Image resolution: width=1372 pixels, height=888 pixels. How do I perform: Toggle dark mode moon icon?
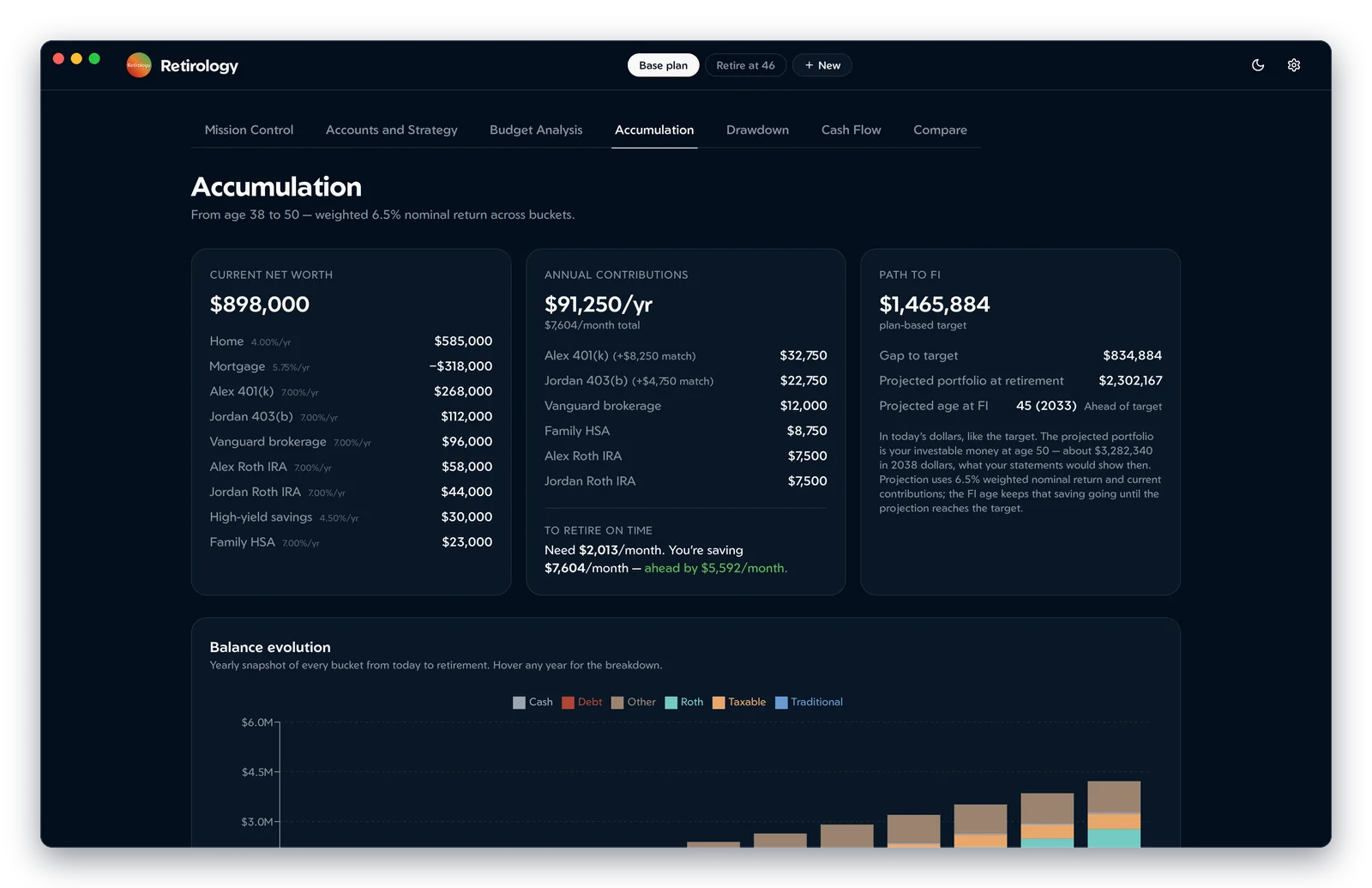point(1258,65)
